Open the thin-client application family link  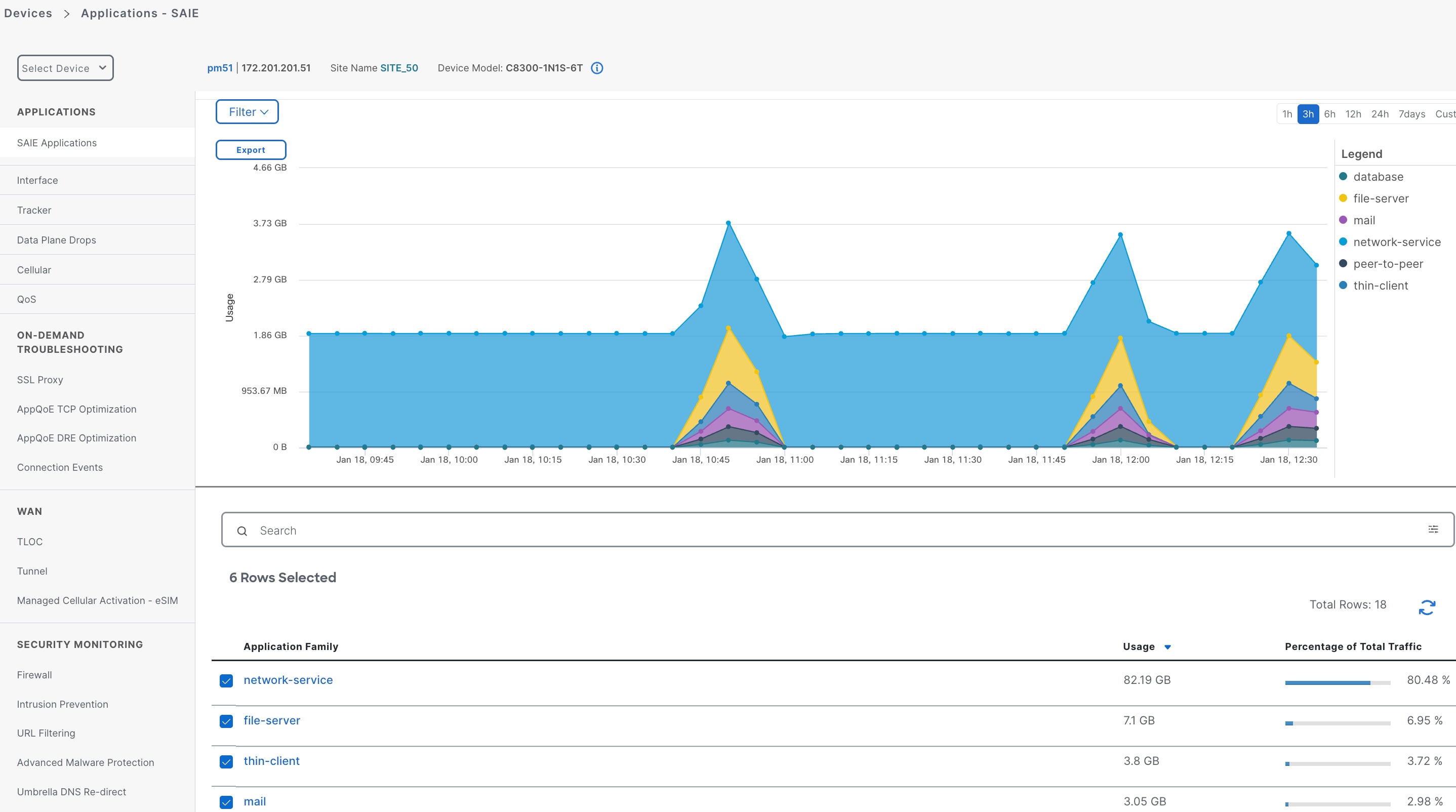tap(271, 761)
